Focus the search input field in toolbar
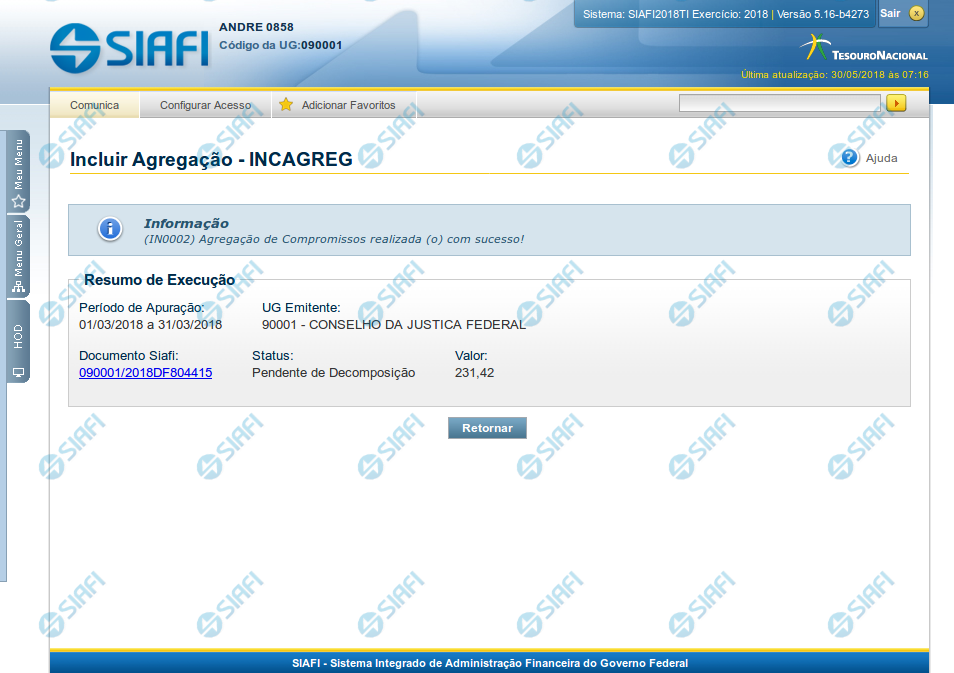Screen dimensions: 954x673 click(779, 103)
